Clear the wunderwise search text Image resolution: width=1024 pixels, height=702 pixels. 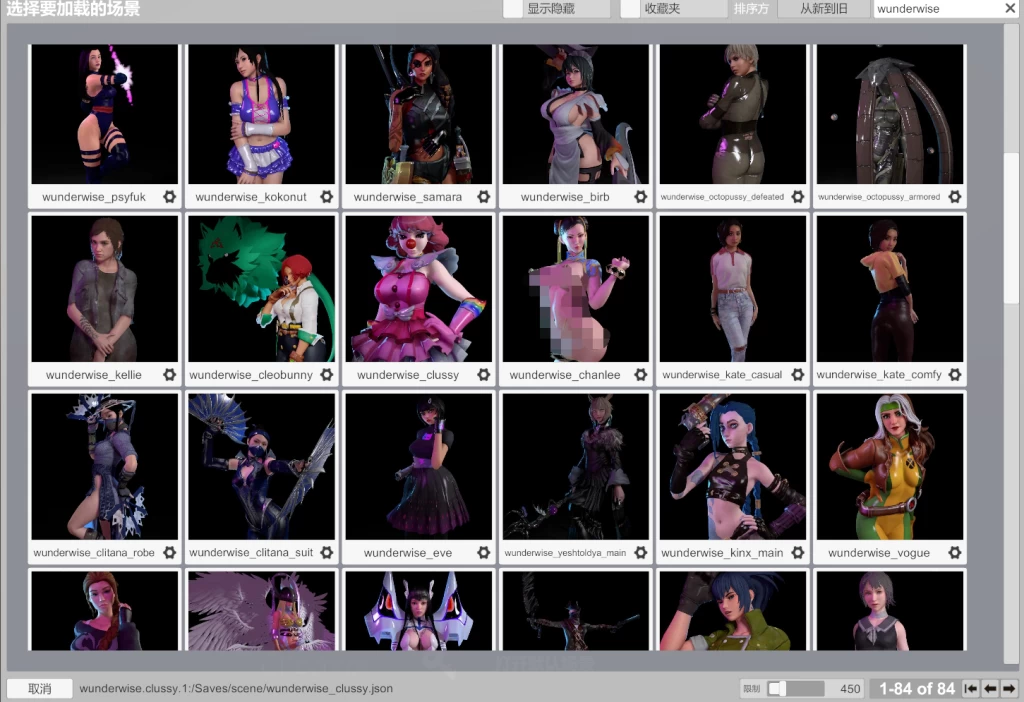(x=1010, y=9)
